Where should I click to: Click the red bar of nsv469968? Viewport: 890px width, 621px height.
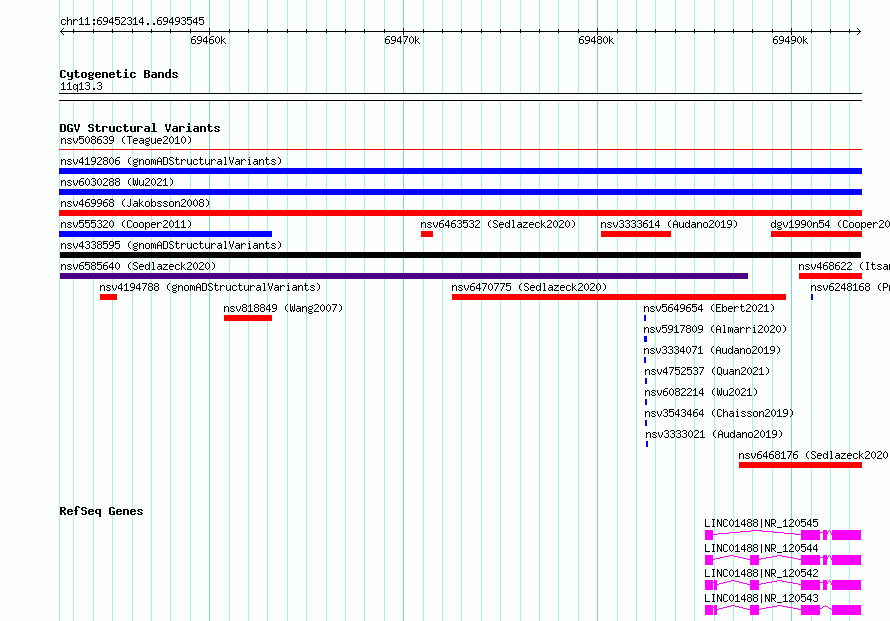click(x=460, y=213)
